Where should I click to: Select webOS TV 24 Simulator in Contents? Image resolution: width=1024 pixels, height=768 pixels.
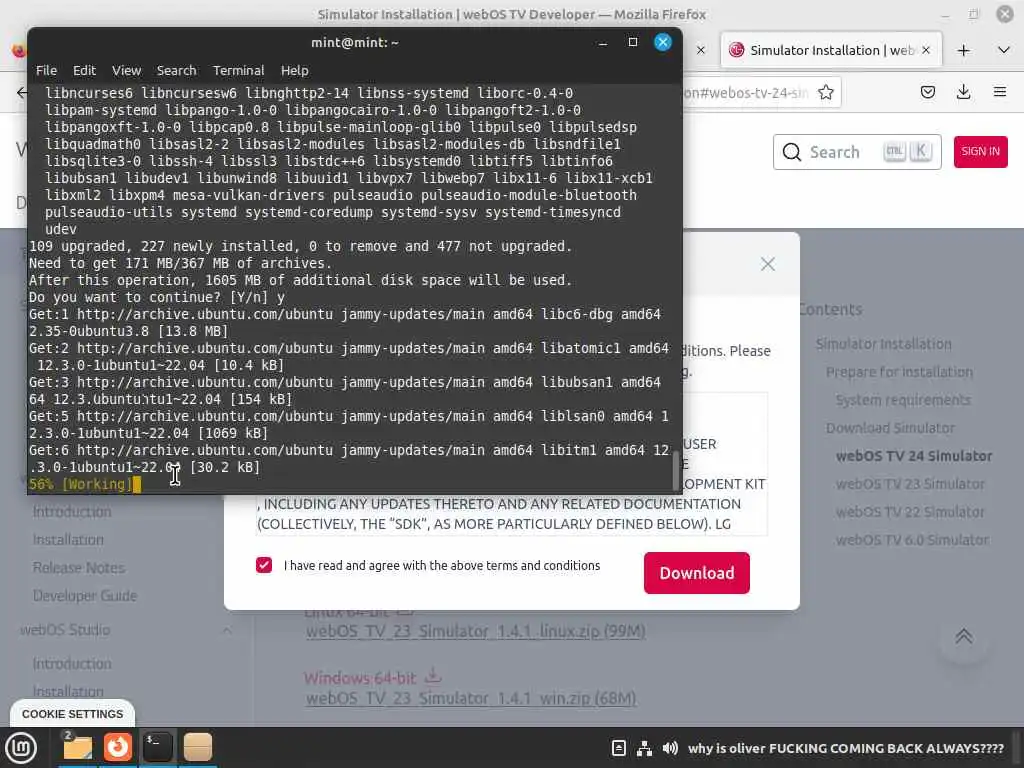914,456
